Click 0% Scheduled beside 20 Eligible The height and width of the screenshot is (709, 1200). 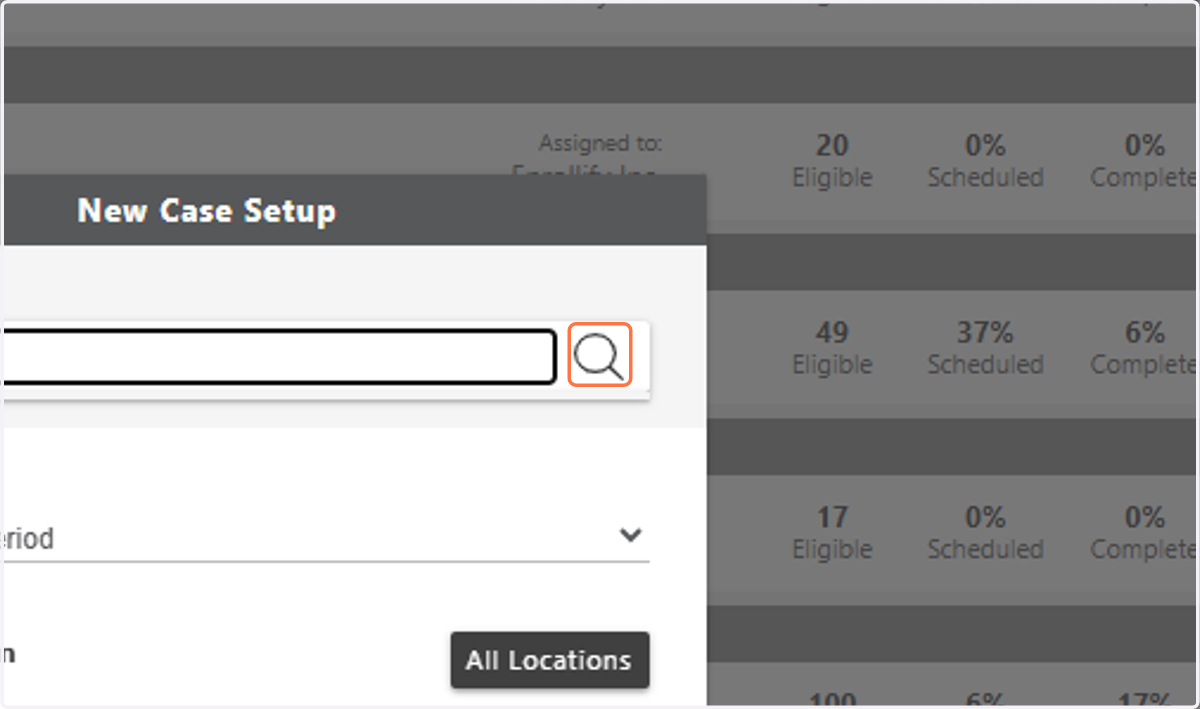[x=985, y=161]
